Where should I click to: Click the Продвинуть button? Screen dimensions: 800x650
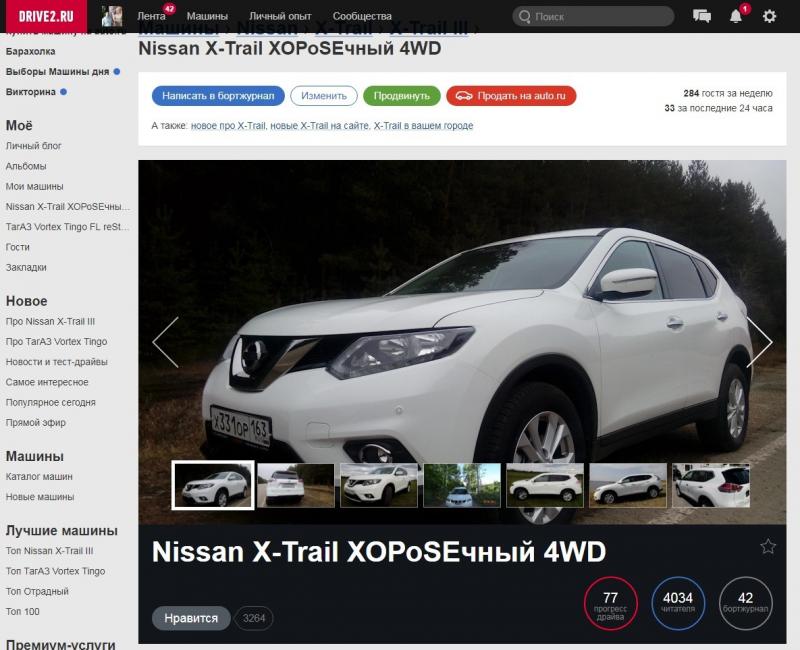[x=402, y=96]
